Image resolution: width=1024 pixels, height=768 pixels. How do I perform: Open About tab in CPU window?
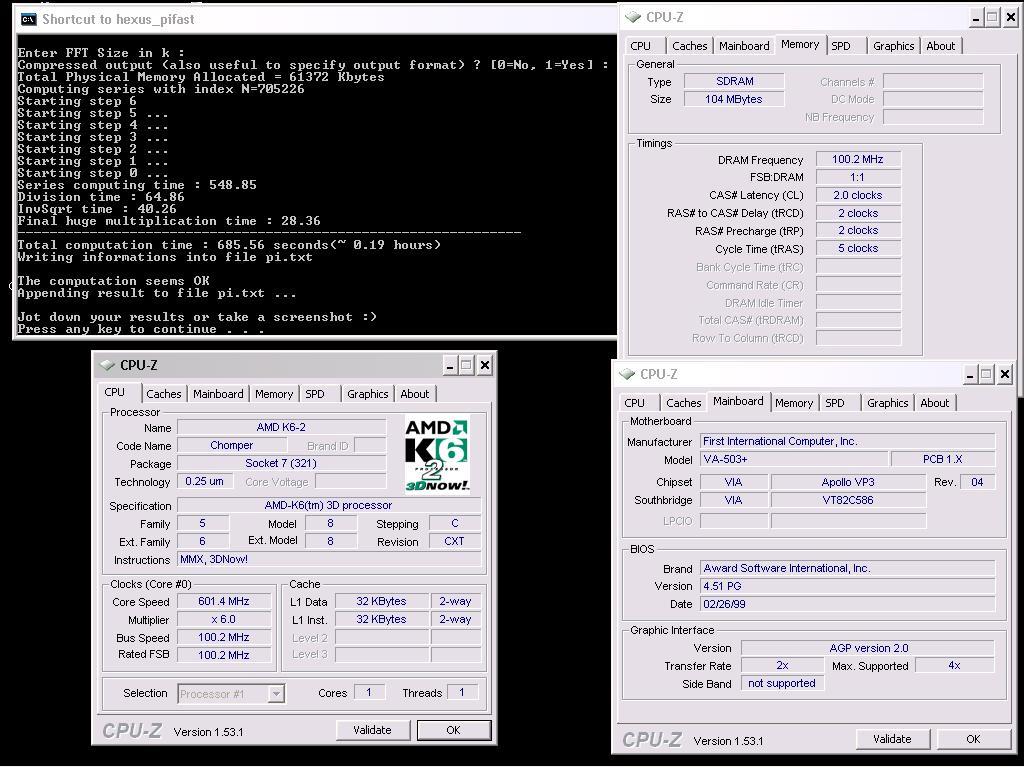(415, 394)
